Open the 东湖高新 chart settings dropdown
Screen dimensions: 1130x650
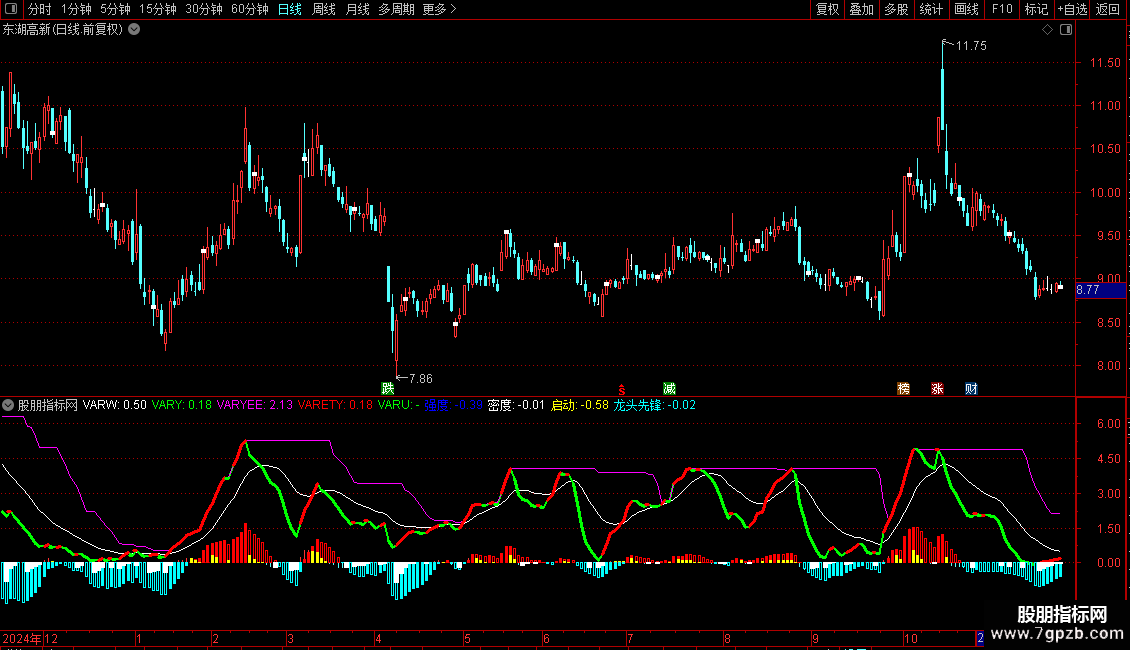click(134, 30)
